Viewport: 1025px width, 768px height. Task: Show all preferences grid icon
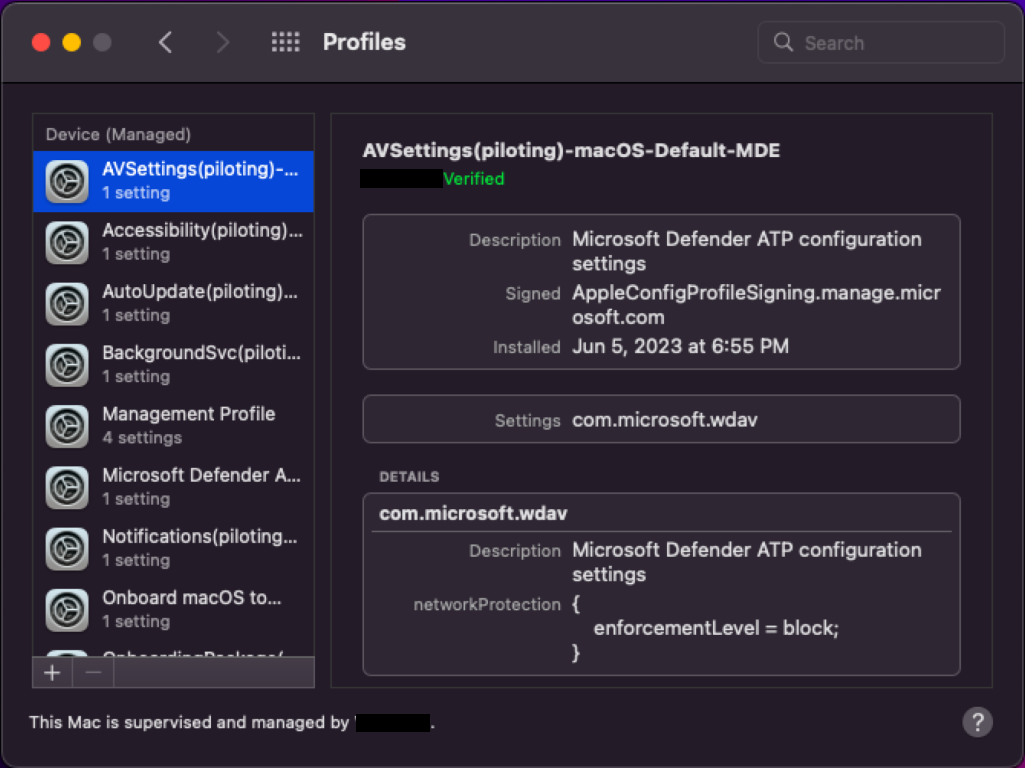(286, 42)
